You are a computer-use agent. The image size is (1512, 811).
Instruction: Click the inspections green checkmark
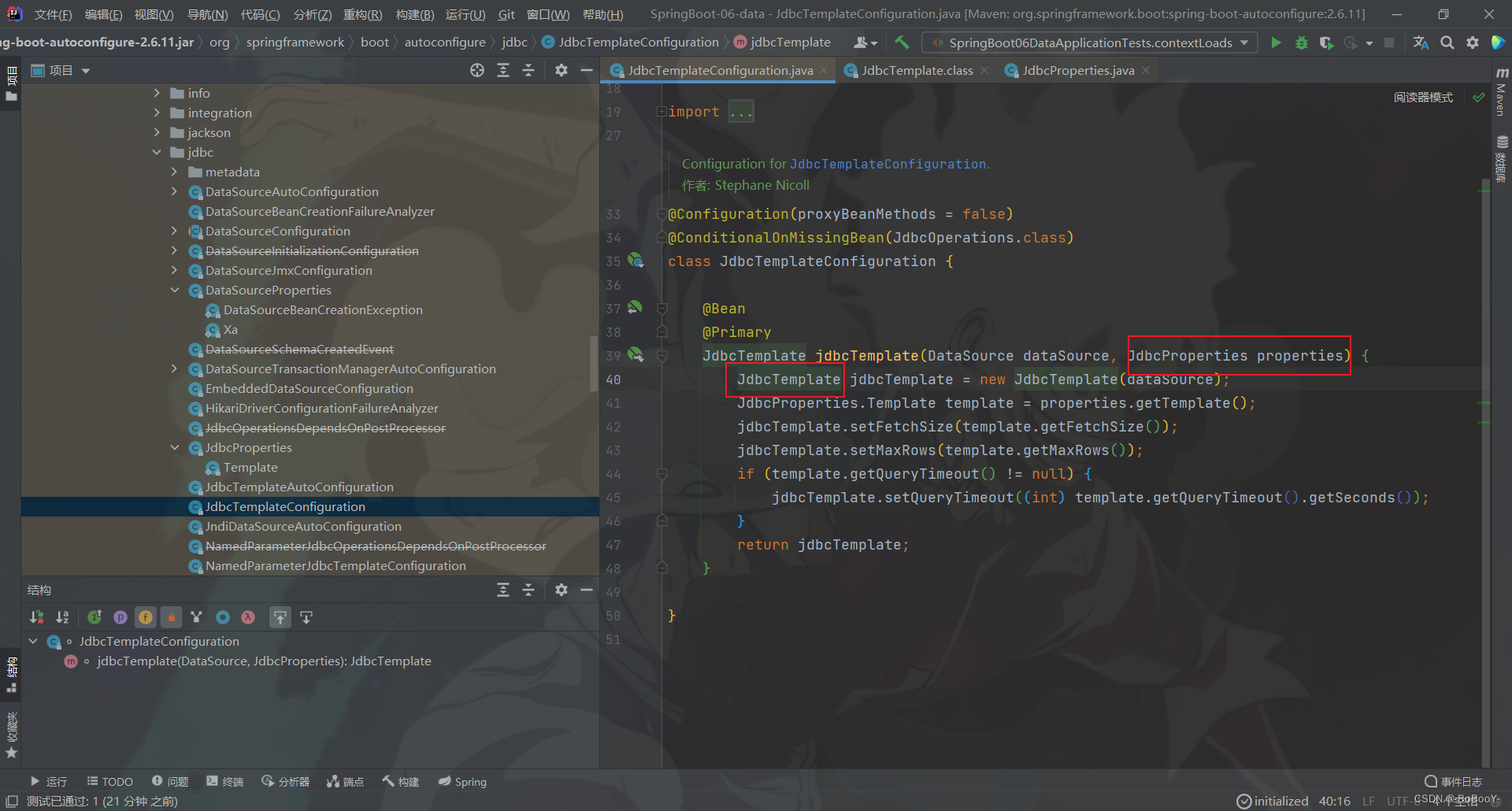coord(1479,98)
